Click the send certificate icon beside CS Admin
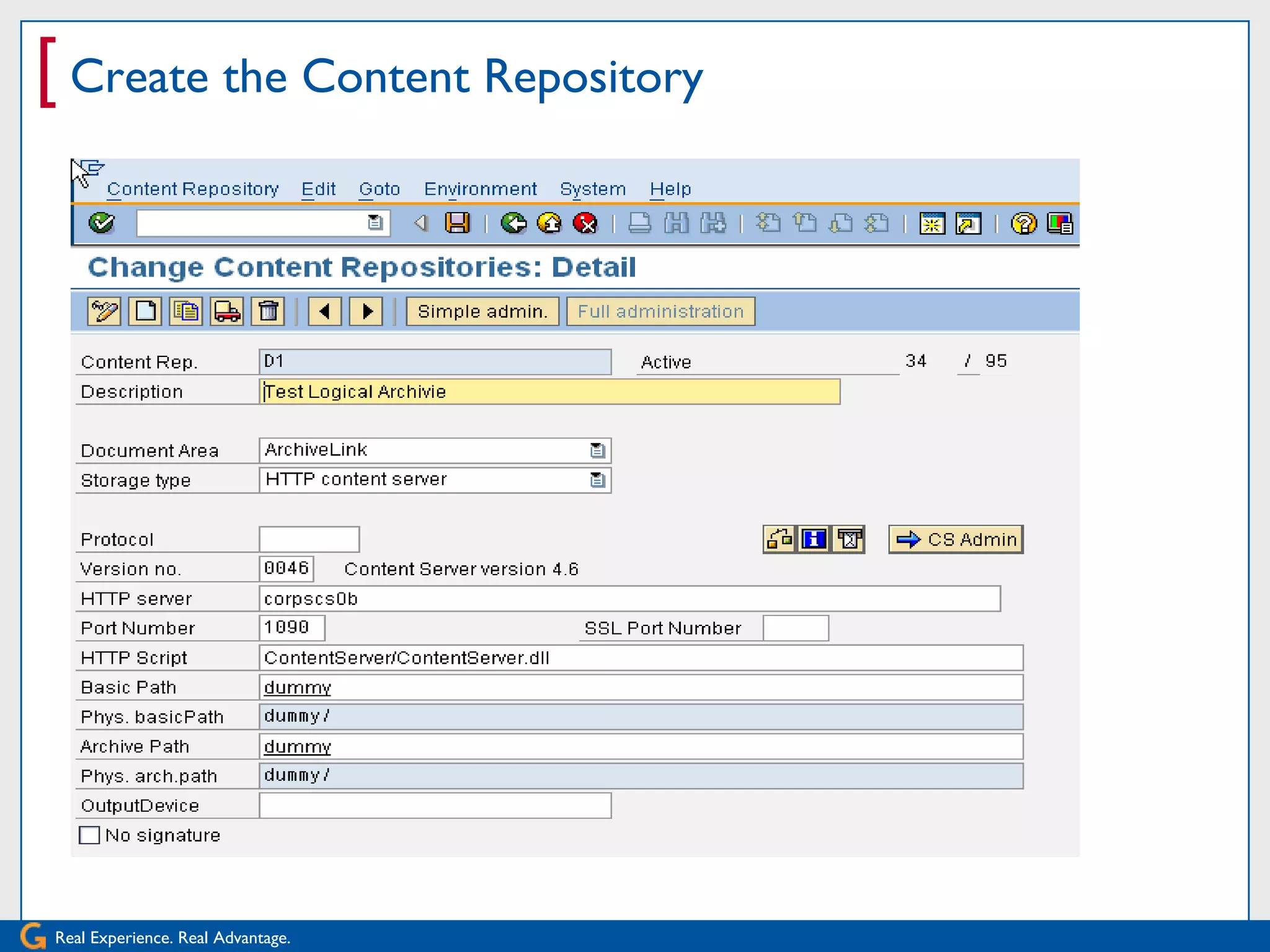The width and height of the screenshot is (1270, 952). pyautogui.click(x=849, y=539)
